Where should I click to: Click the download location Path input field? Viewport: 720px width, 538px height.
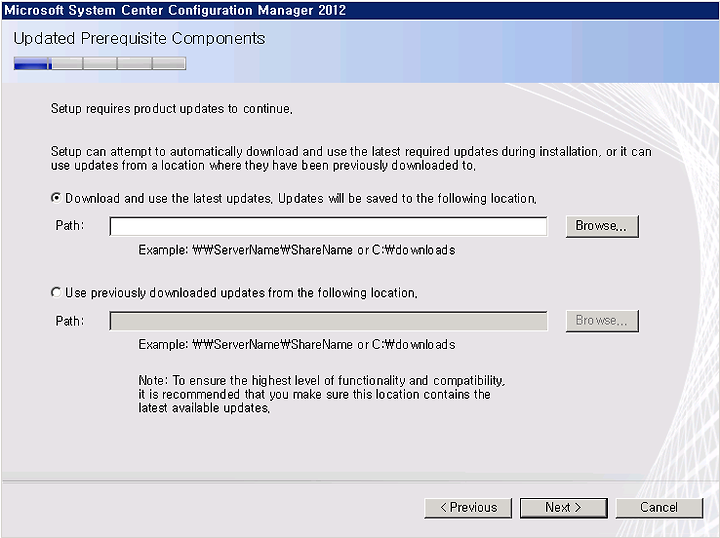coord(328,226)
